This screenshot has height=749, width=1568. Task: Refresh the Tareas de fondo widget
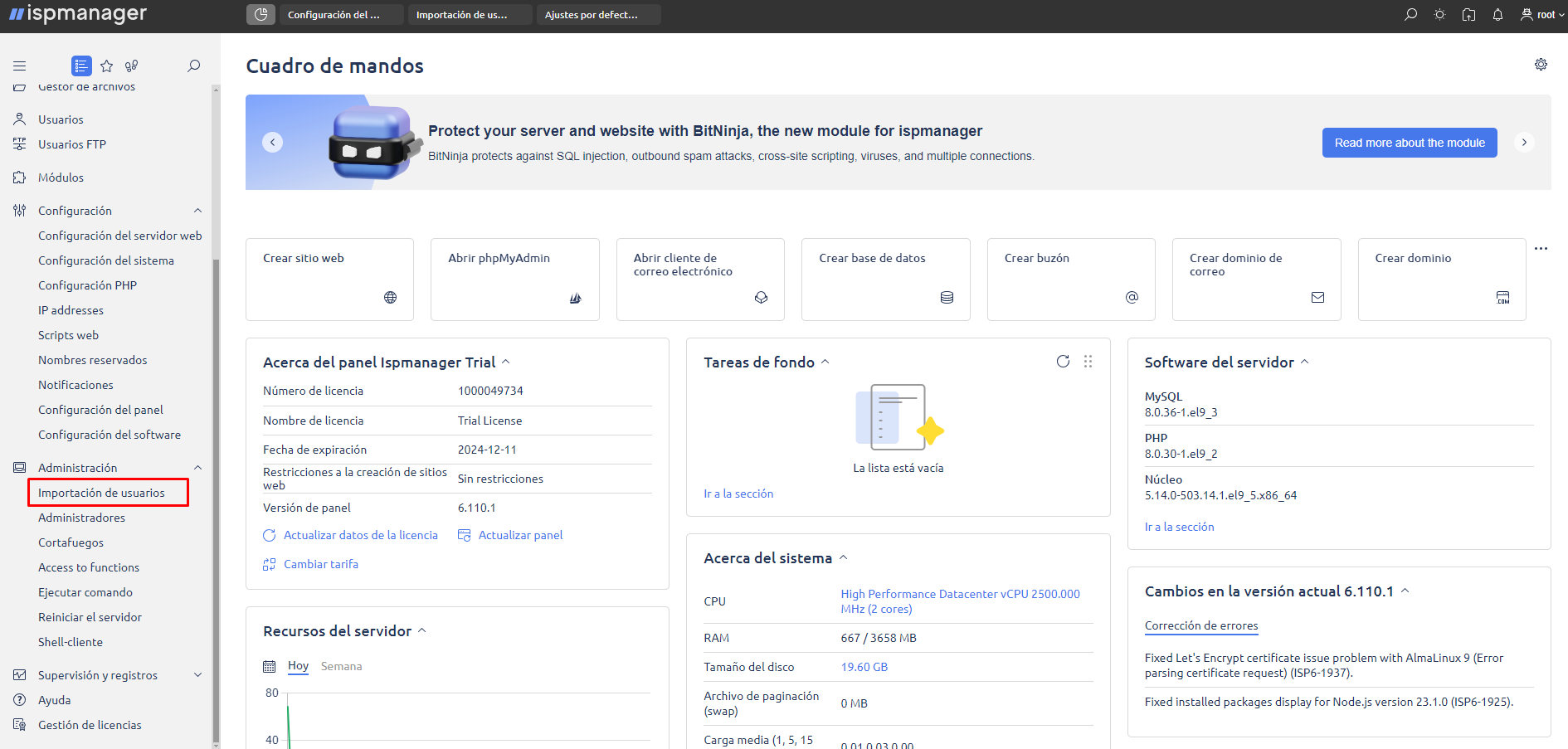[1063, 361]
